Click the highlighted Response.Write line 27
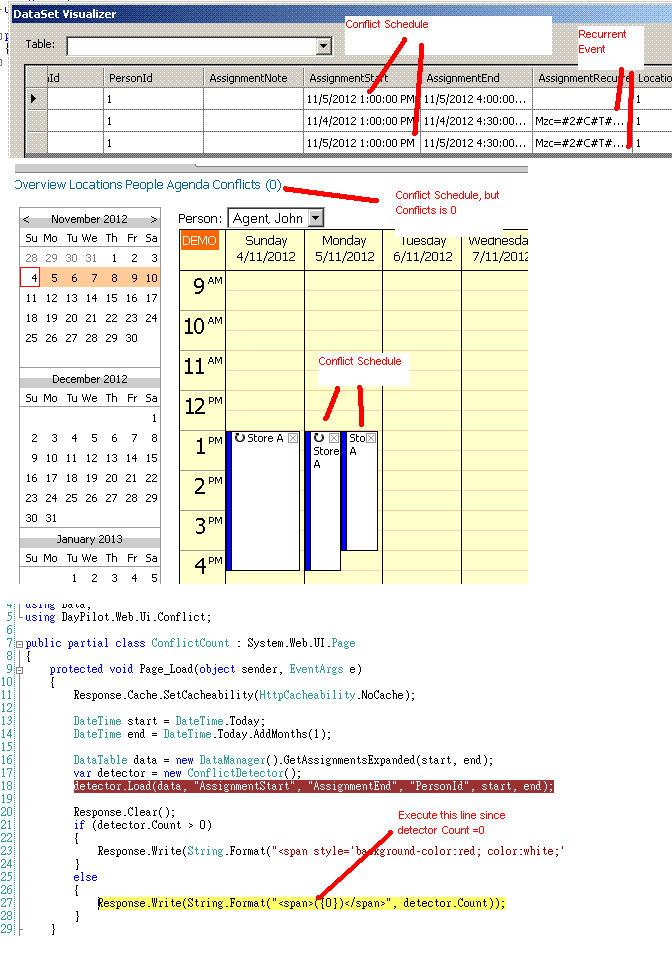 point(302,903)
